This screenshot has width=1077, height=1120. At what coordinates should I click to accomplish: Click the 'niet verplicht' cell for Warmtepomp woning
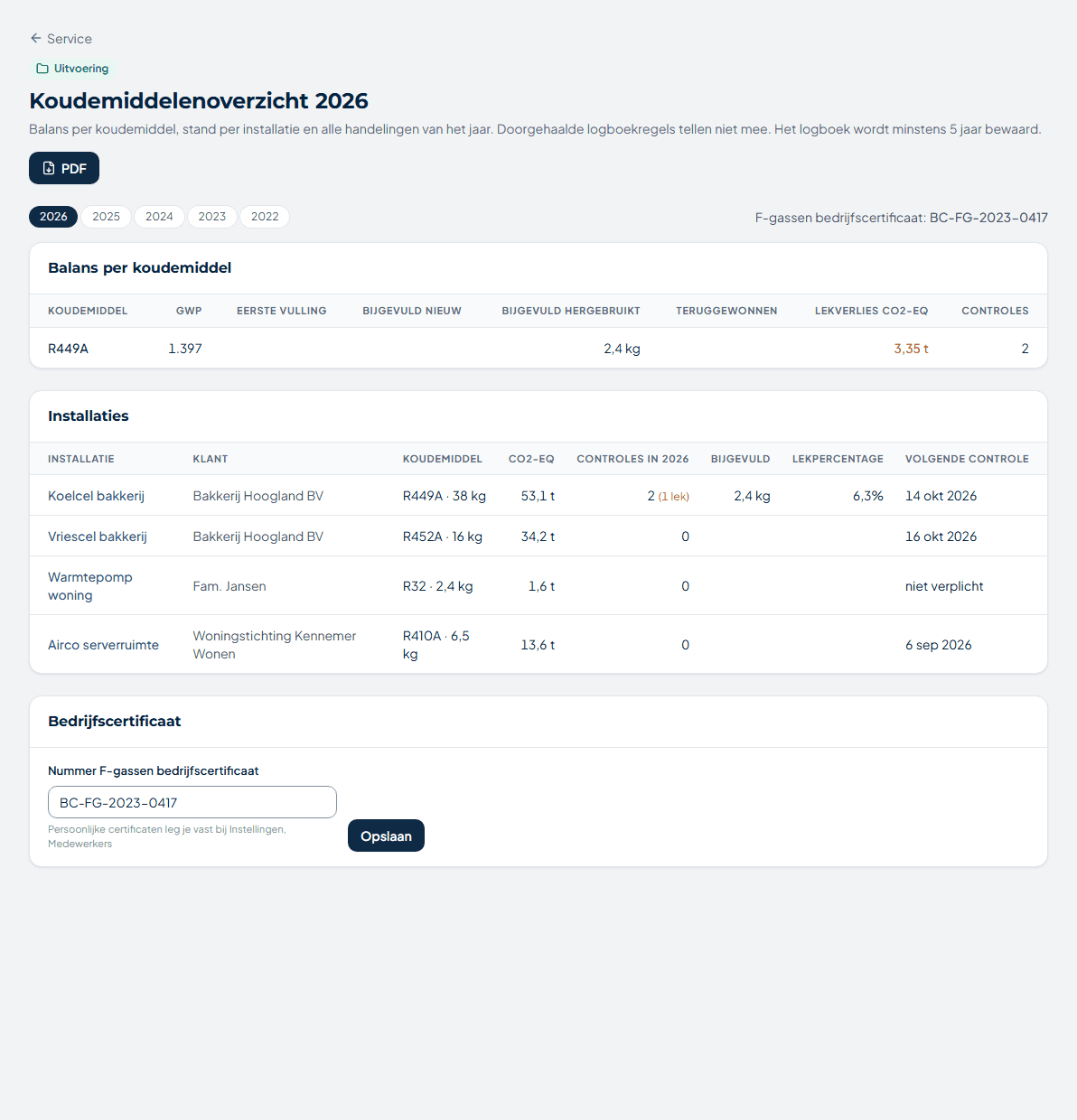pyautogui.click(x=944, y=586)
